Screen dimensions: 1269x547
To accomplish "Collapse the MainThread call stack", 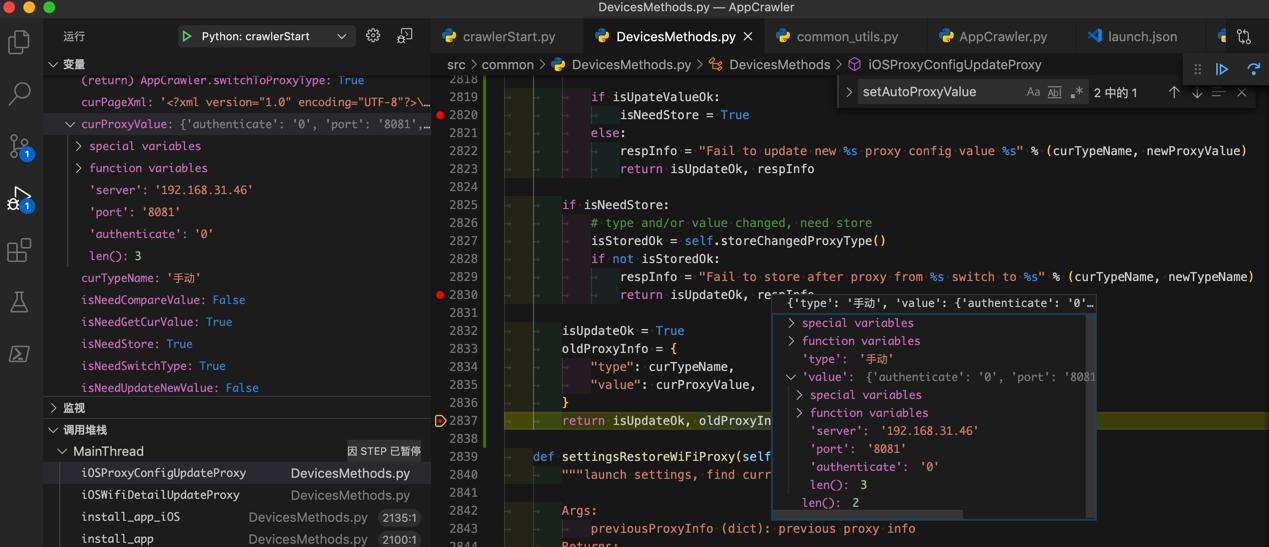I will pos(62,451).
